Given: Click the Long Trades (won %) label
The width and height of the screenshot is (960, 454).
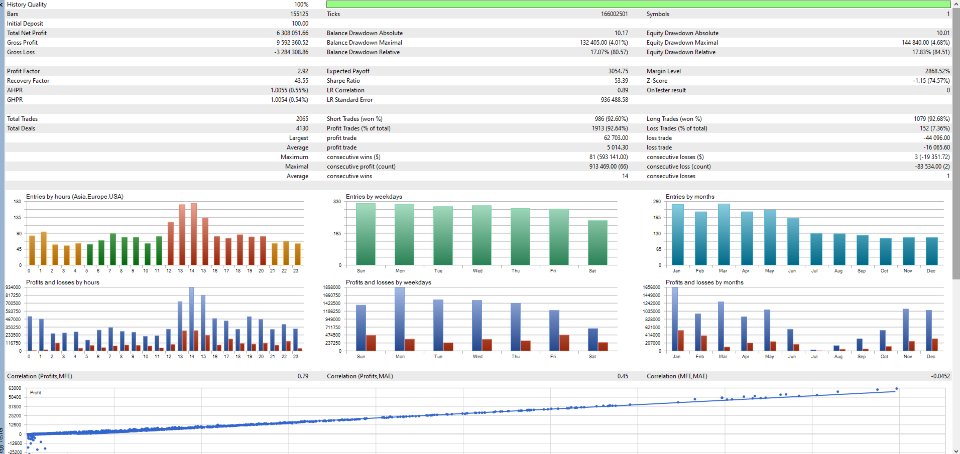Looking at the screenshot, I should [674, 119].
